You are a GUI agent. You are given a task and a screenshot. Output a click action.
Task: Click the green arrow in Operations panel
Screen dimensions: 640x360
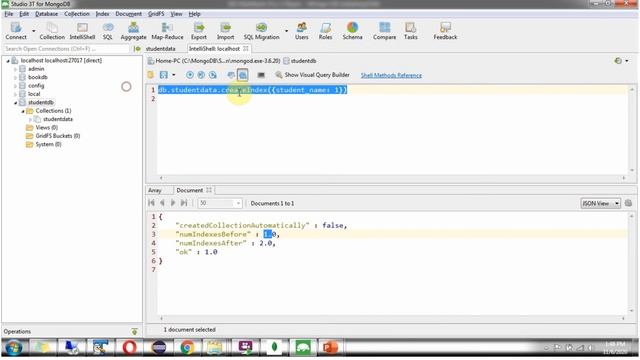click(134, 331)
